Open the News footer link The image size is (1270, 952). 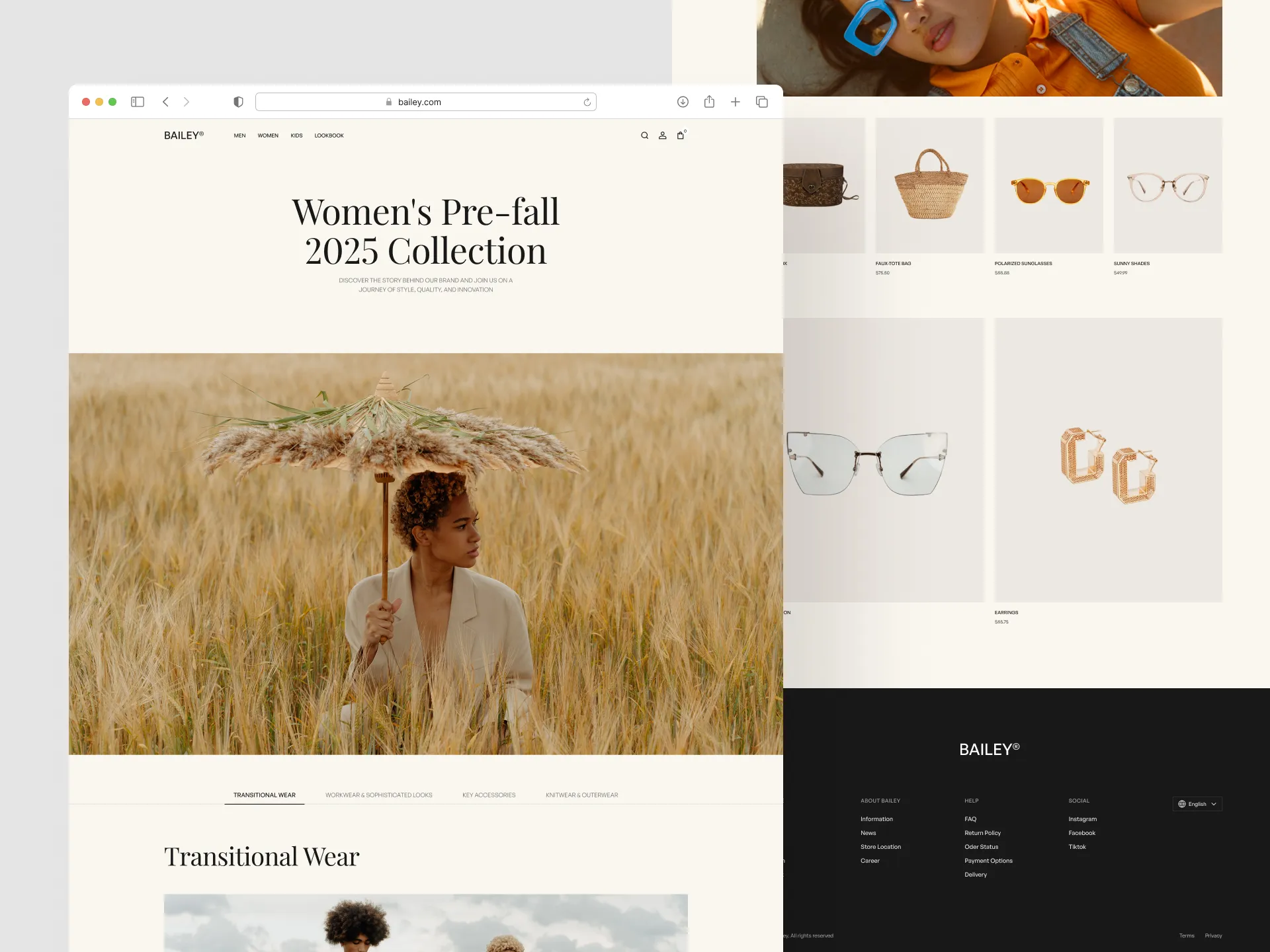tap(868, 833)
